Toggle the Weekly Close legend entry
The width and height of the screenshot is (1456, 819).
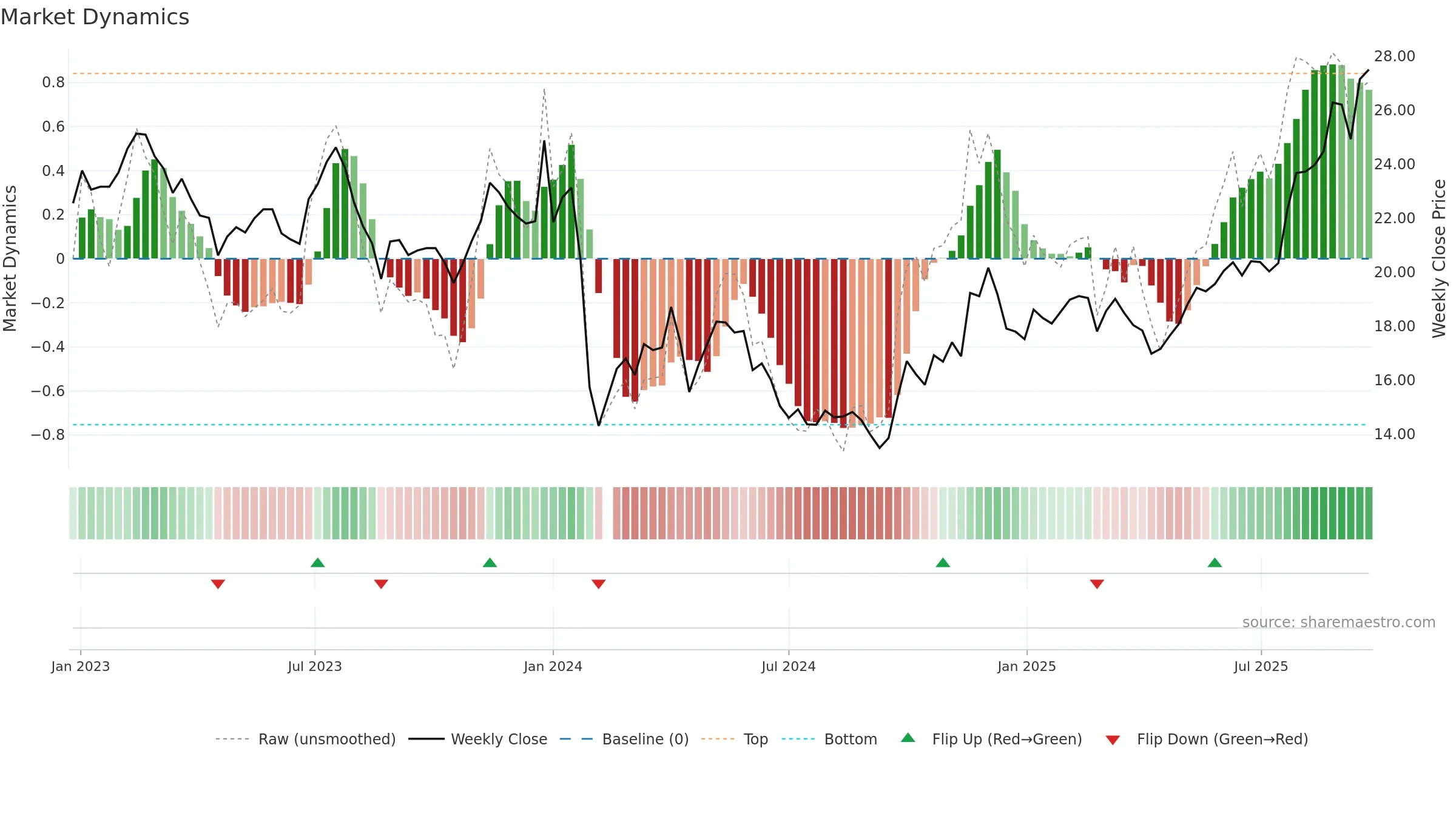[x=478, y=739]
